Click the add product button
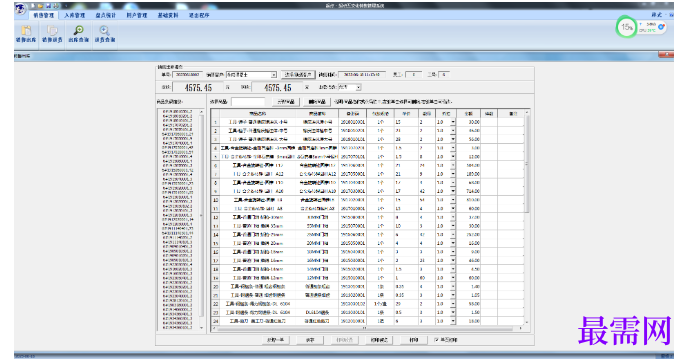690x362 pixels. (286, 102)
